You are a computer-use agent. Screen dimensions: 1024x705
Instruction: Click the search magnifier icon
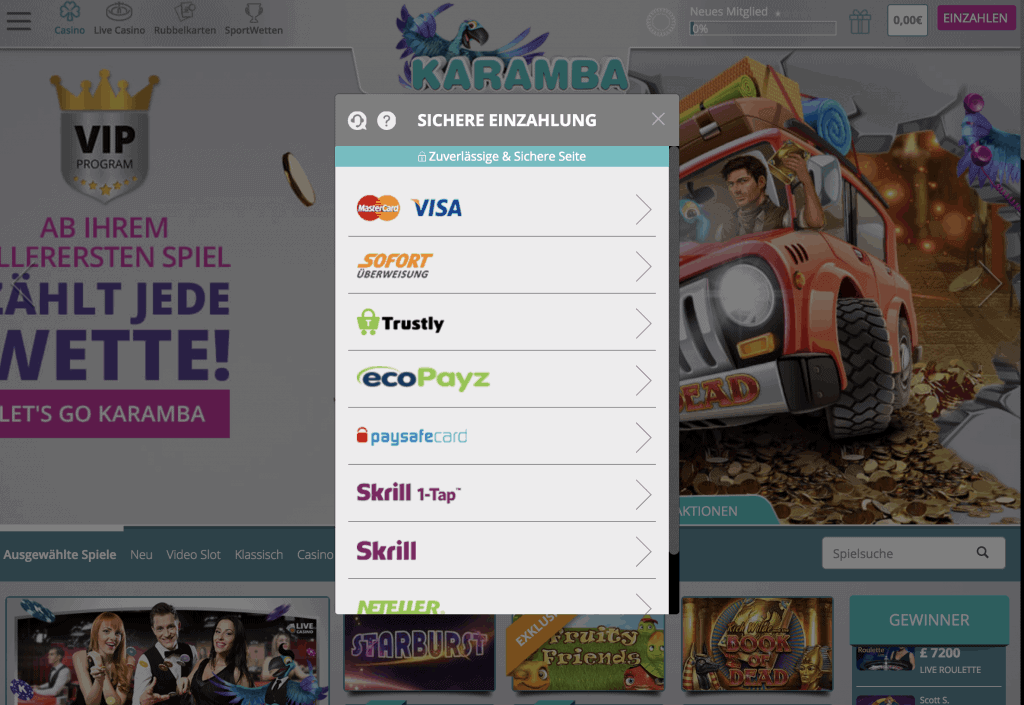[x=982, y=552]
